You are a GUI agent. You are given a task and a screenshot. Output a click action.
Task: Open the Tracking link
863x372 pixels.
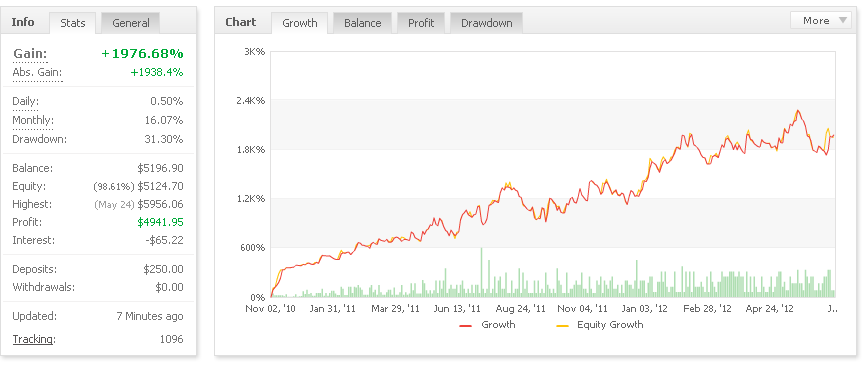pos(33,340)
